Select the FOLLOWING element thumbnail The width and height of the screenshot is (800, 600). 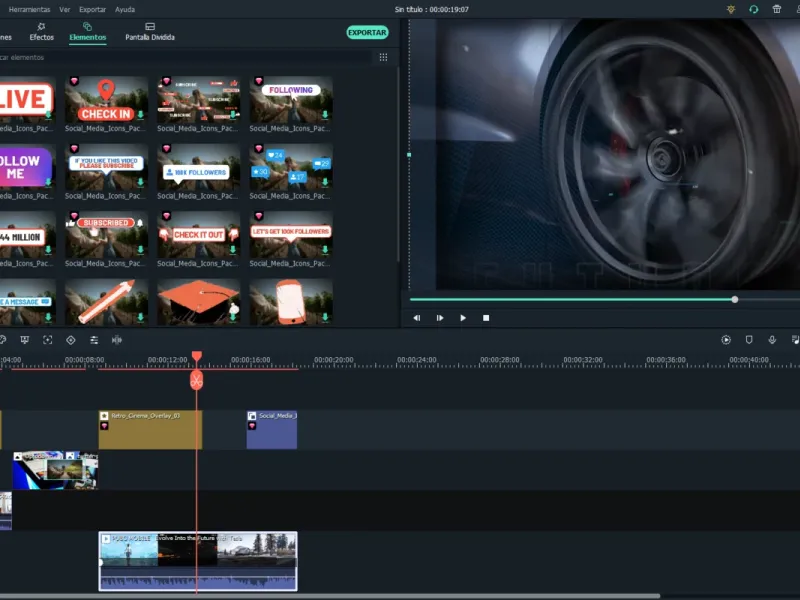point(291,100)
